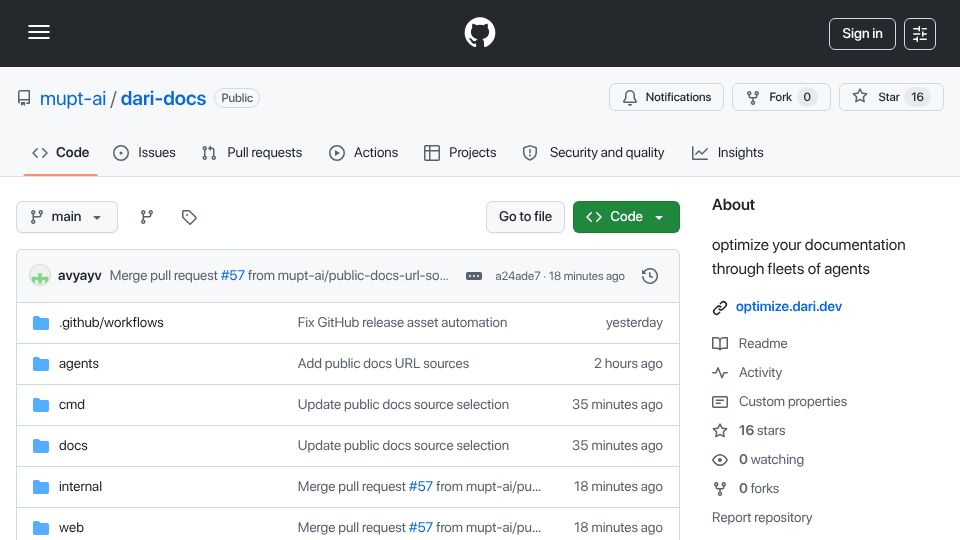Open the Actions tab
The width and height of the screenshot is (960, 540).
coord(364,152)
